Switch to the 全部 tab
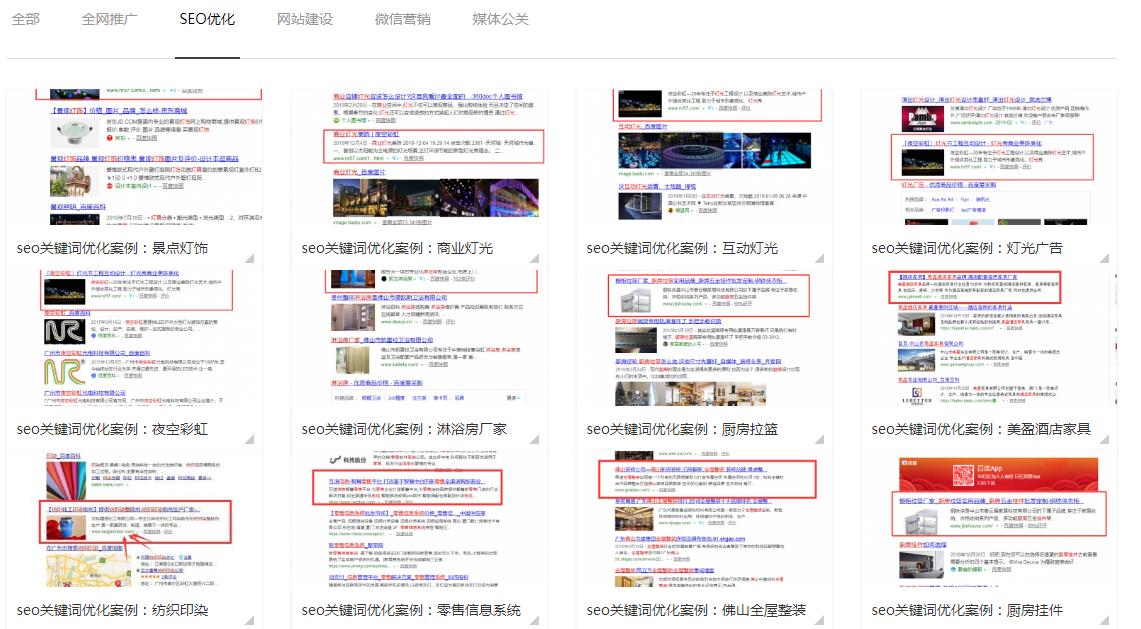Screen dimensions: 1141x629 point(26,19)
